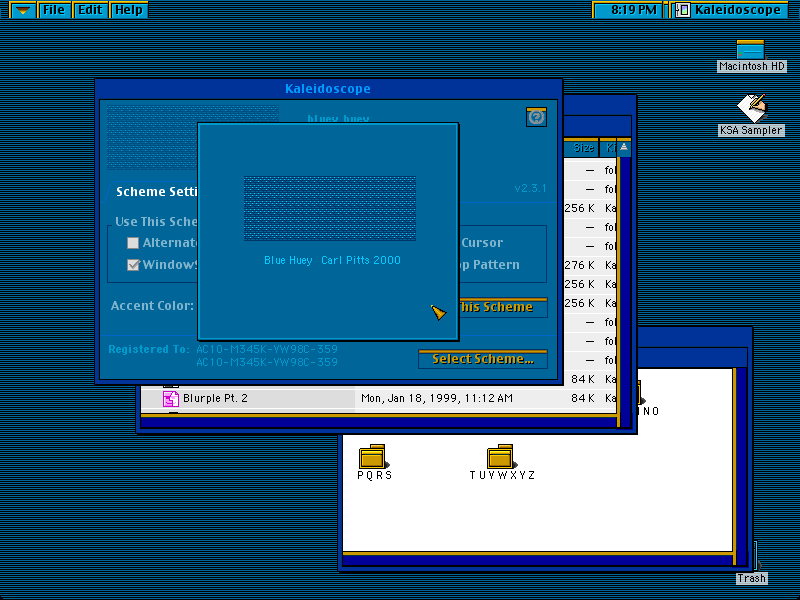800x600 pixels.
Task: Click the question mark help icon in Kaleidoscope
Action: (x=536, y=117)
